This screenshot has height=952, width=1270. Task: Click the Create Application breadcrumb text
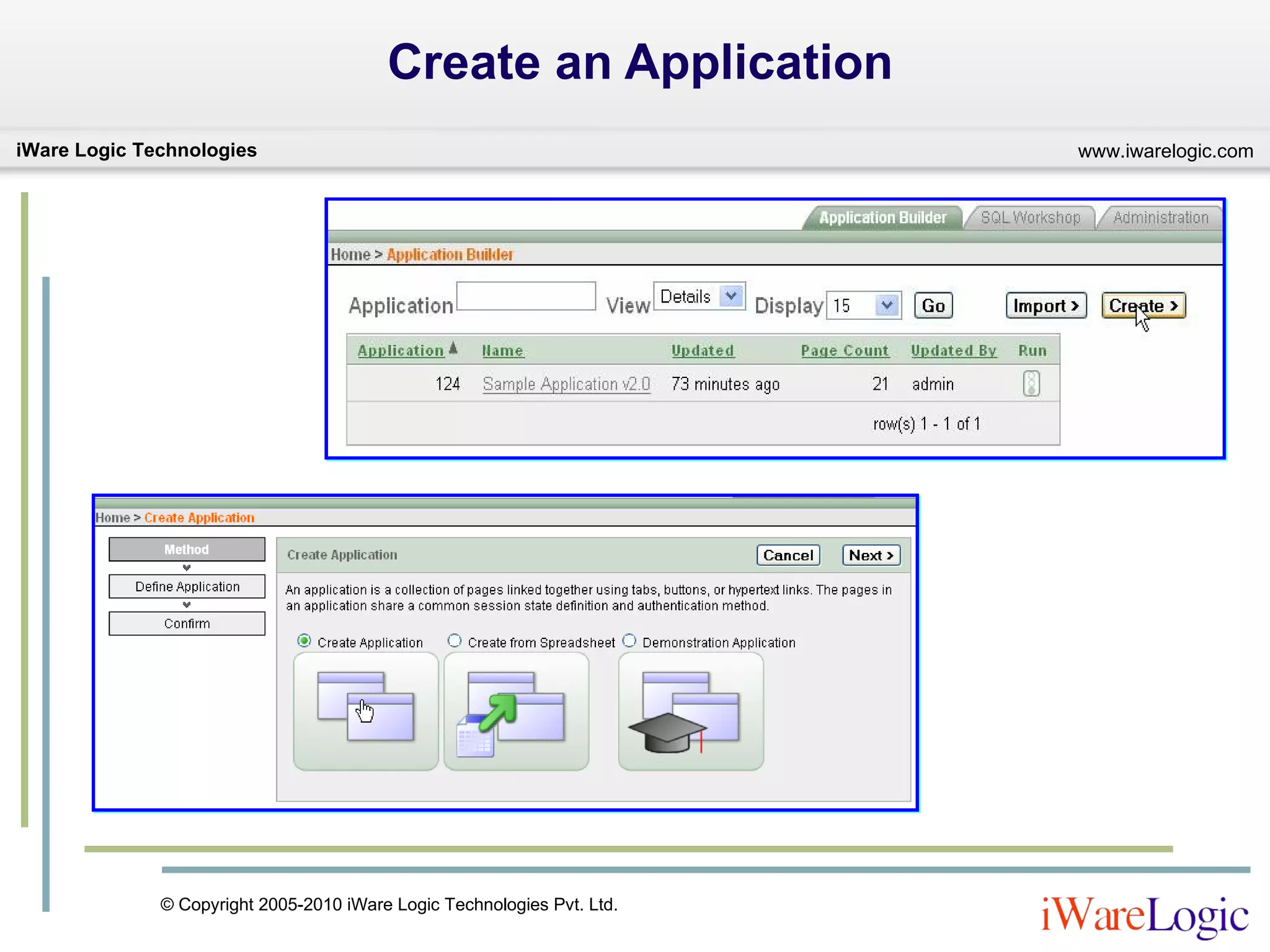point(199,518)
